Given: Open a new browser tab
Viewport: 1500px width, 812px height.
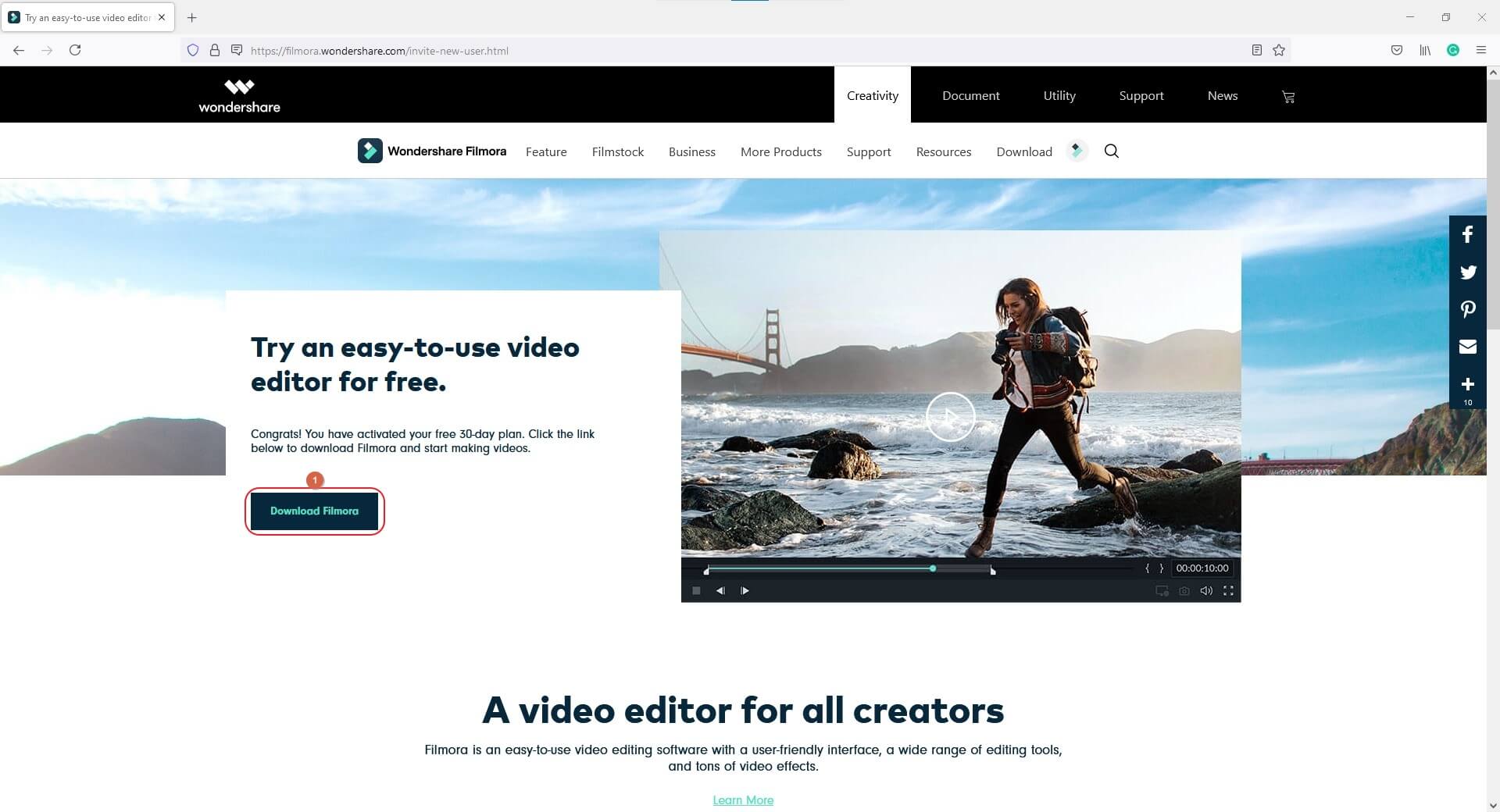Looking at the screenshot, I should pyautogui.click(x=192, y=17).
